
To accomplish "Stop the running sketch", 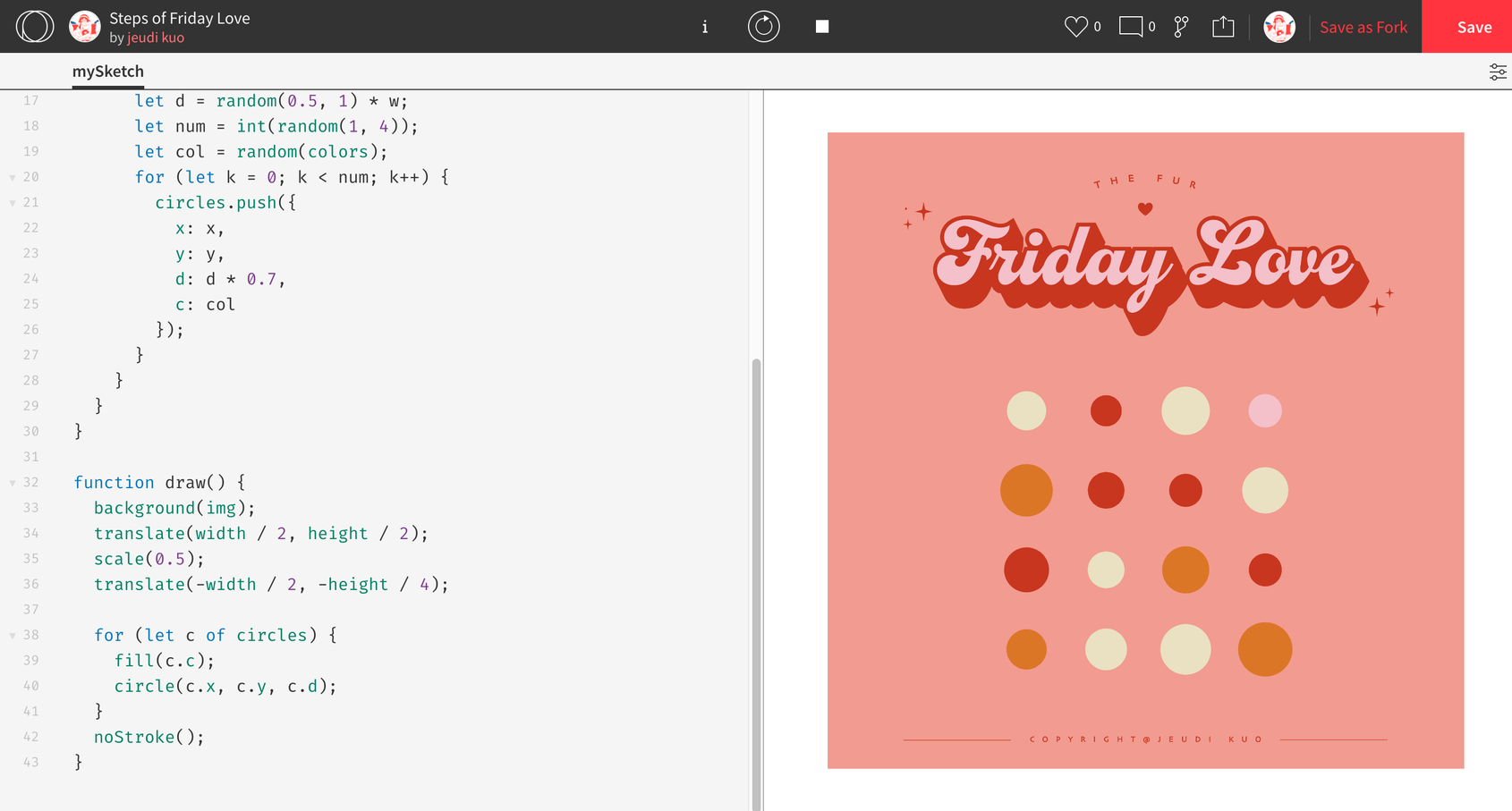I will 822,27.
